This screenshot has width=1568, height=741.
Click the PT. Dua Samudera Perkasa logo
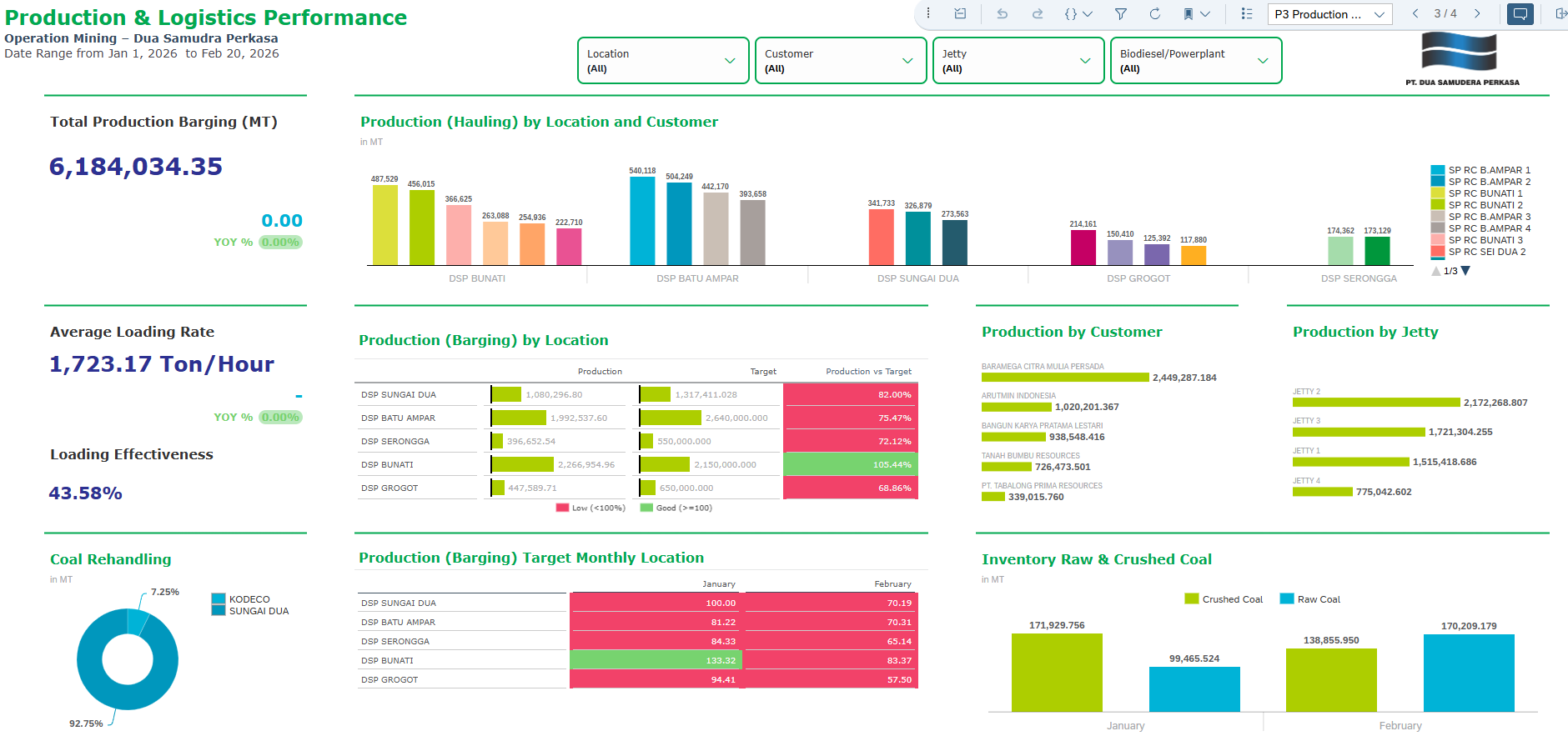(x=1462, y=58)
